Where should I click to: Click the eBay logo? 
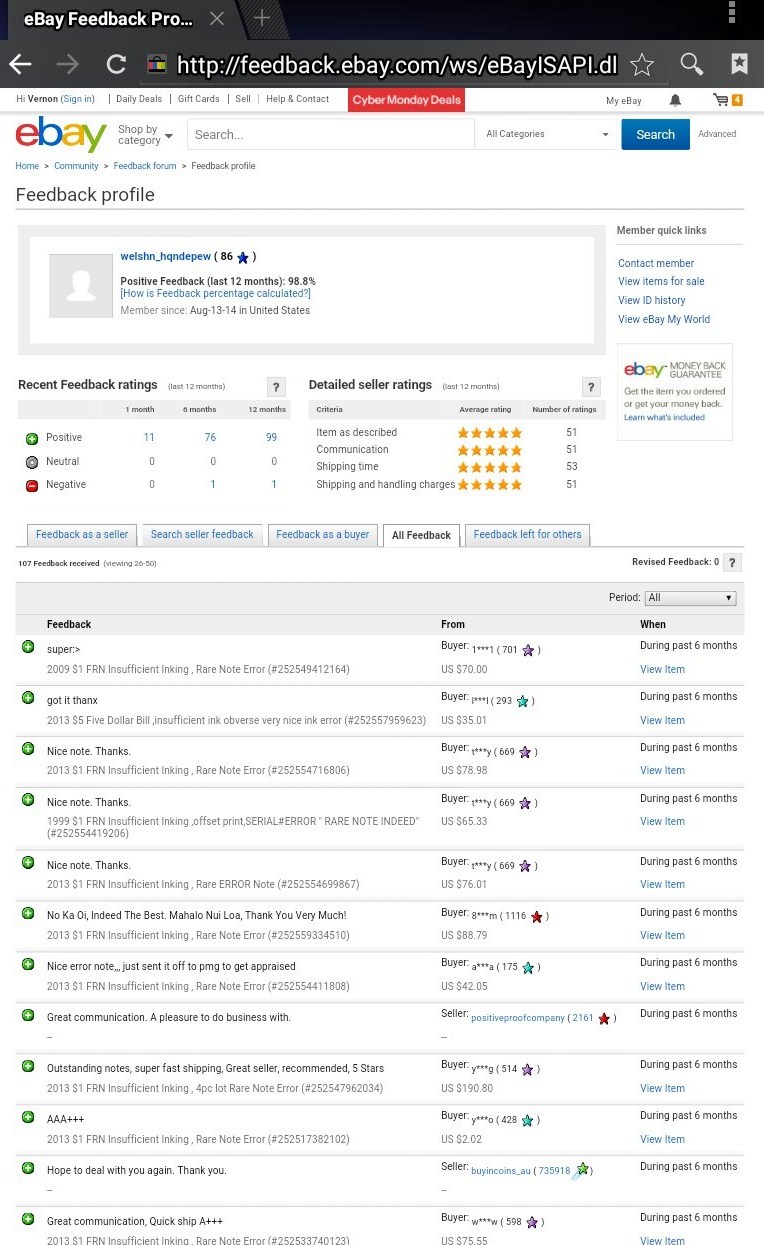61,135
